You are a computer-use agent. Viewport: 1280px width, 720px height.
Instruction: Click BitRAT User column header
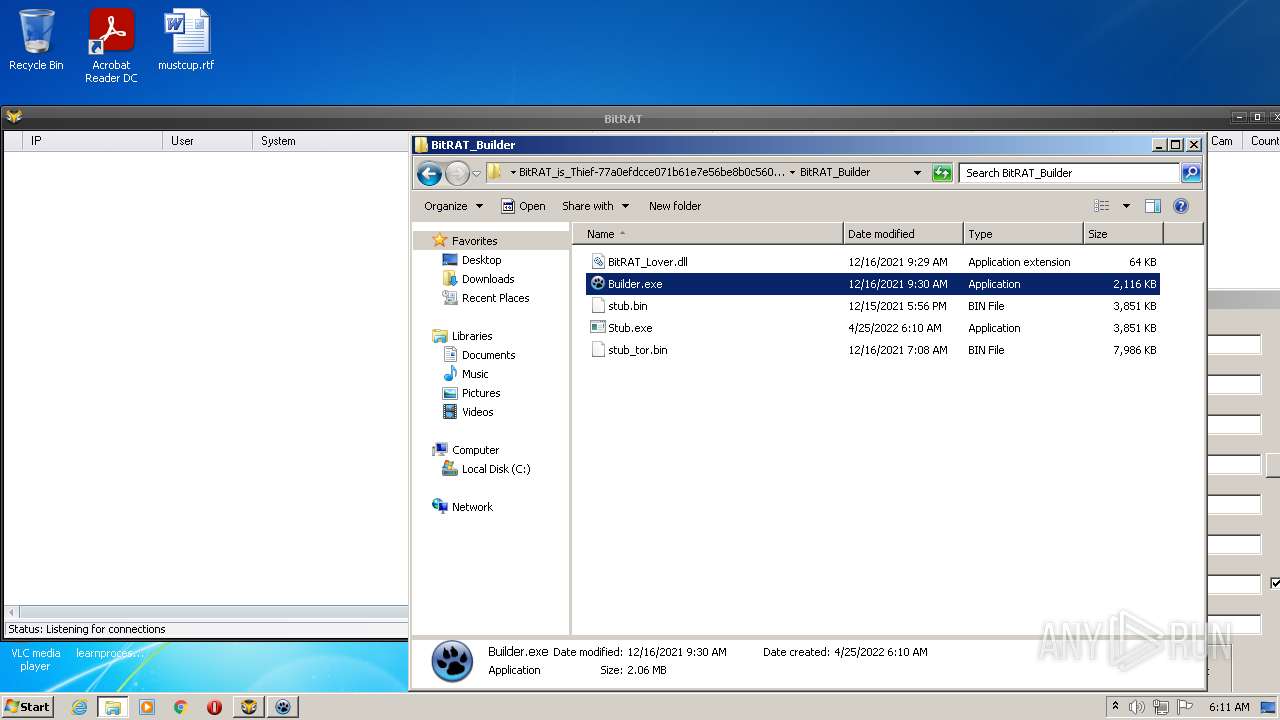(x=207, y=141)
